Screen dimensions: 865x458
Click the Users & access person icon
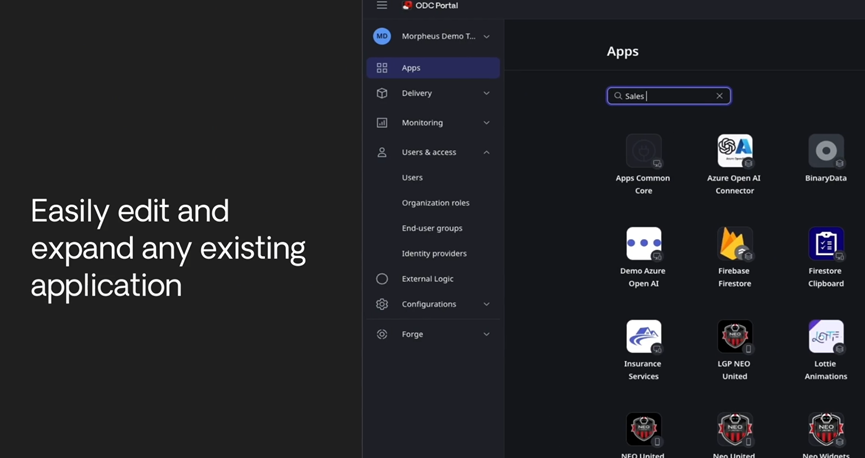(x=382, y=152)
